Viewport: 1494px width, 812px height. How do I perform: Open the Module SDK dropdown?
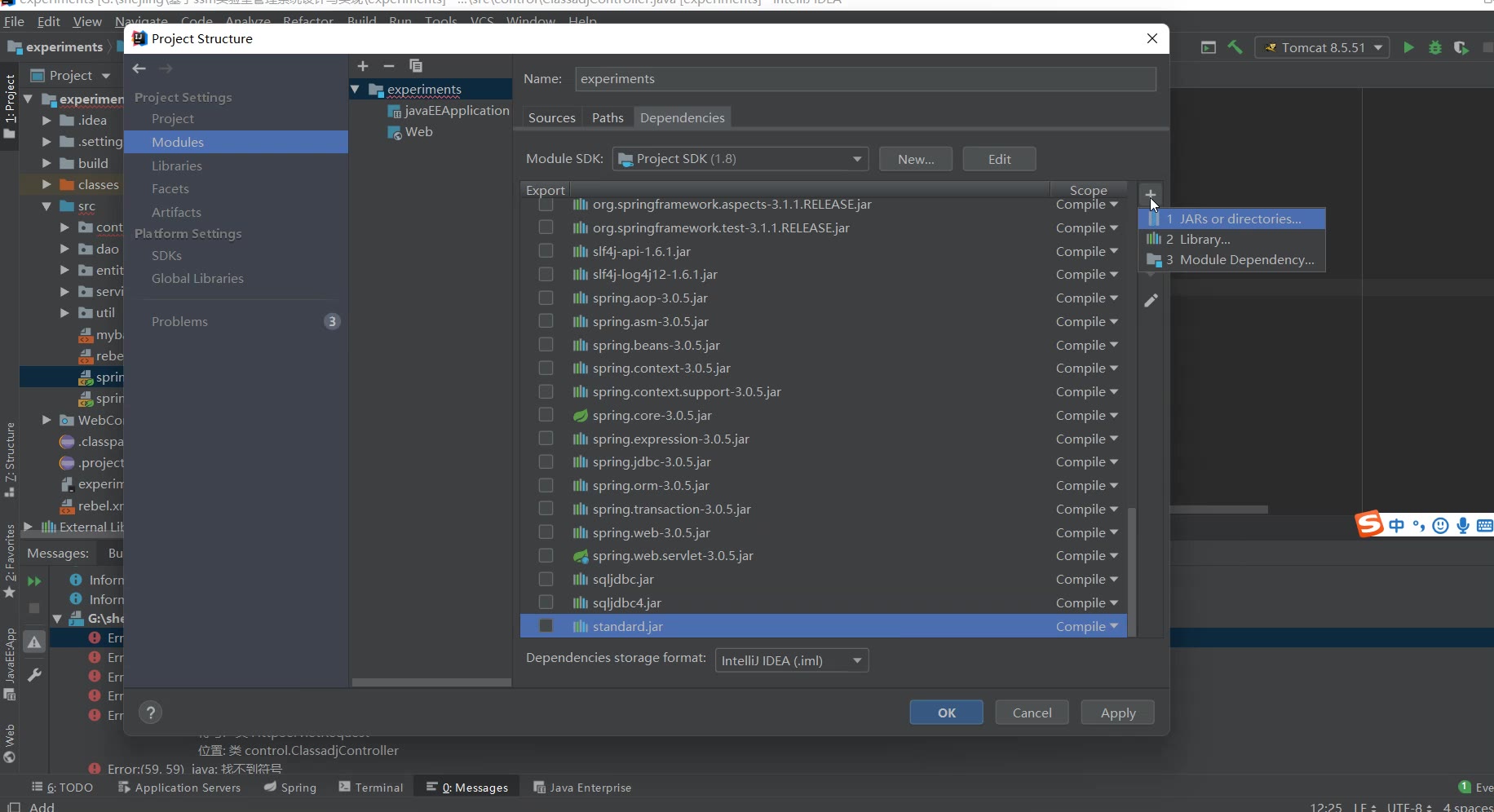coord(740,159)
